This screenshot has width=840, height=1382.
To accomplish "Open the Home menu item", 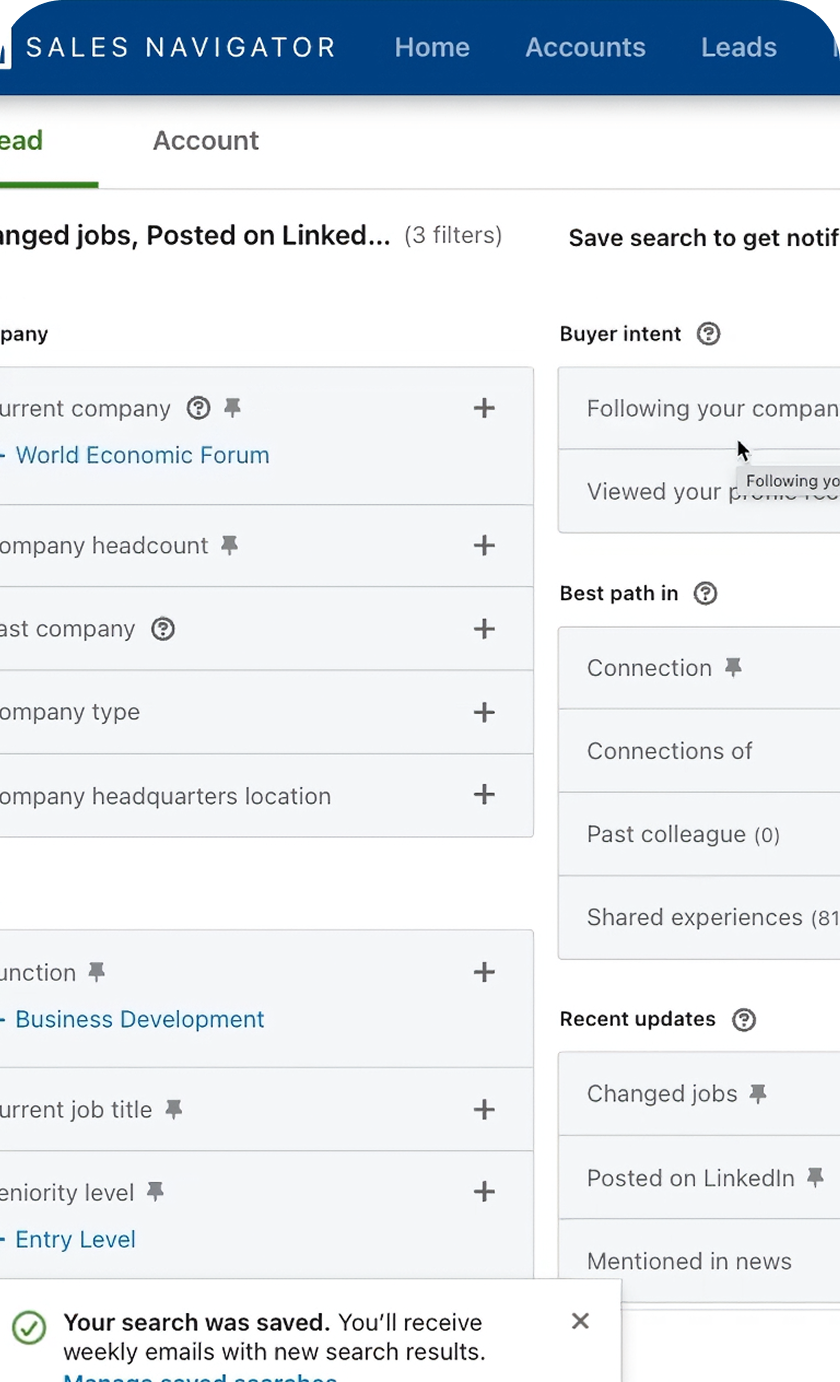I will coord(432,47).
